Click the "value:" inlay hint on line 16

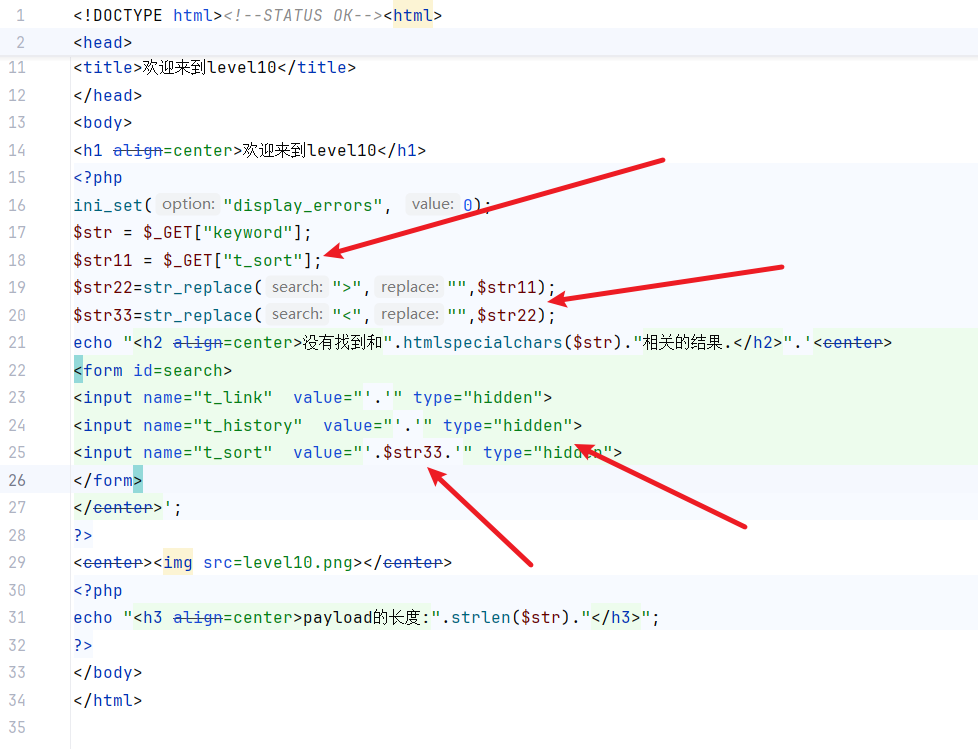pos(432,204)
